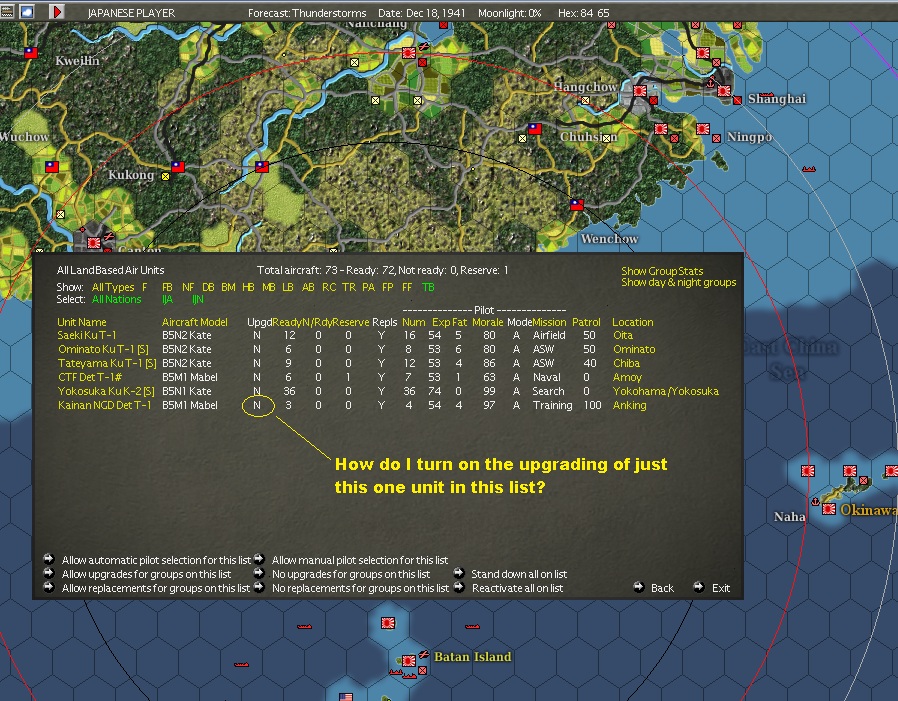Click Upgd N for Yokosuka Ku K-2
This screenshot has height=701, width=898.
(x=257, y=391)
